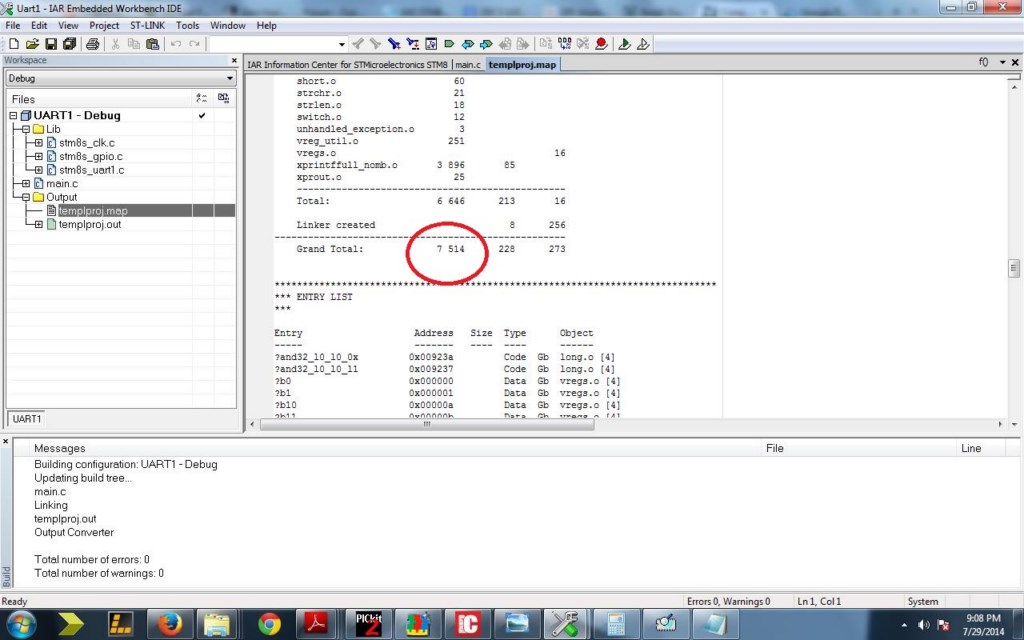Collapse the Lib folder in workspace tree
Screen dimensions: 1024x640
25,130
